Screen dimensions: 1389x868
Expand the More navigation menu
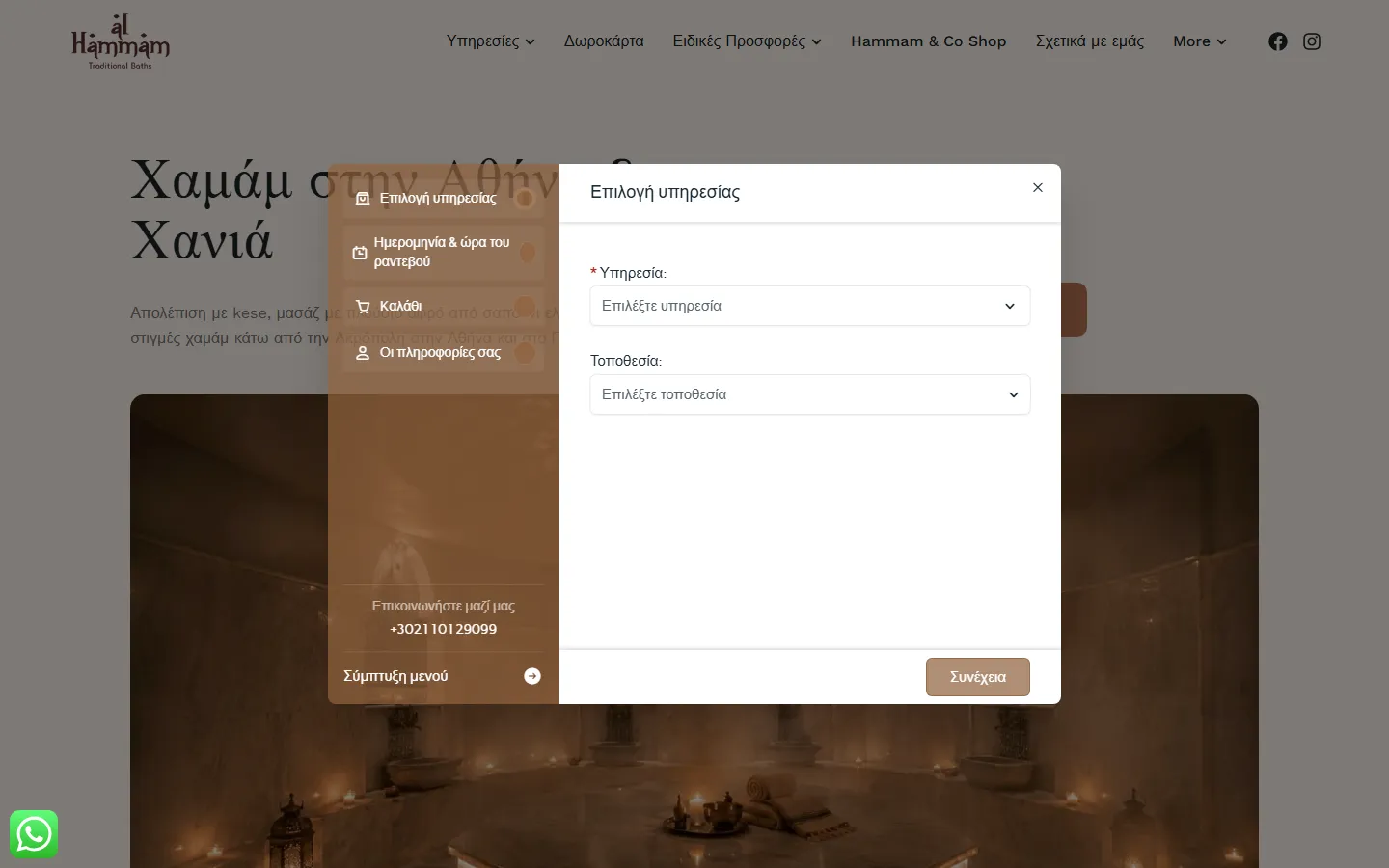[1200, 41]
